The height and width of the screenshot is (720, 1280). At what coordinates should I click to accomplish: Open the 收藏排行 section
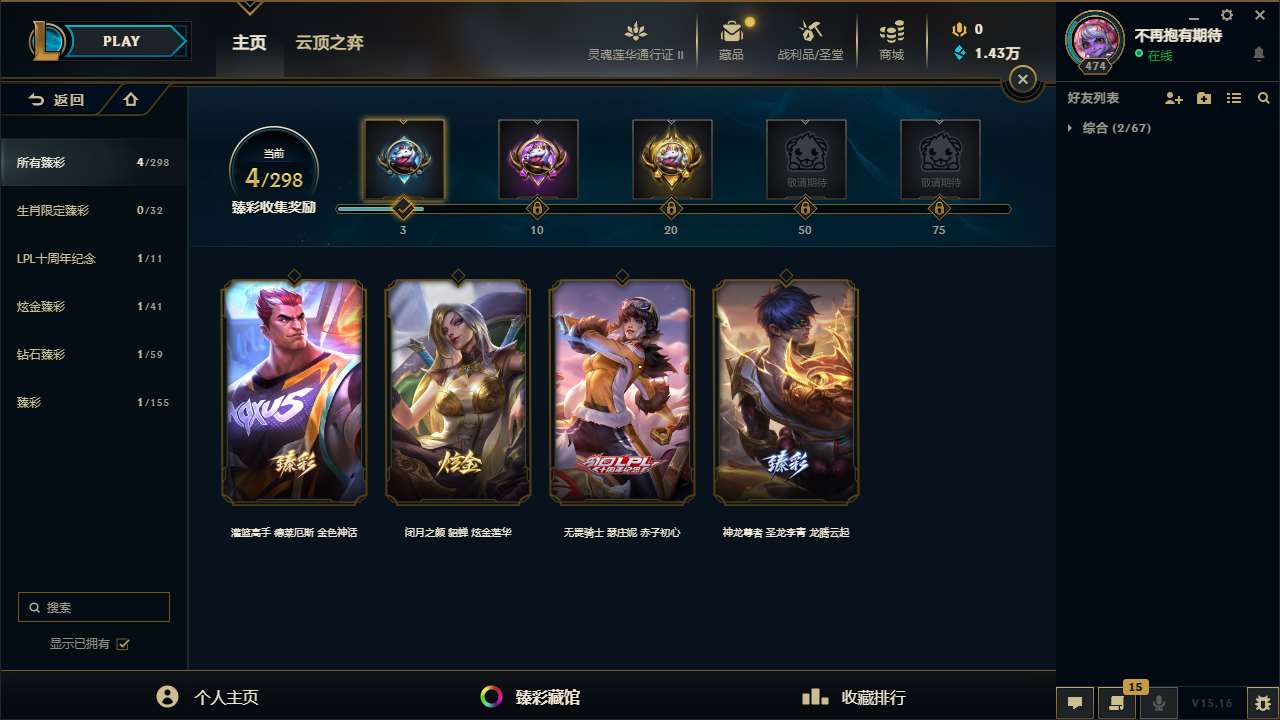click(853, 697)
